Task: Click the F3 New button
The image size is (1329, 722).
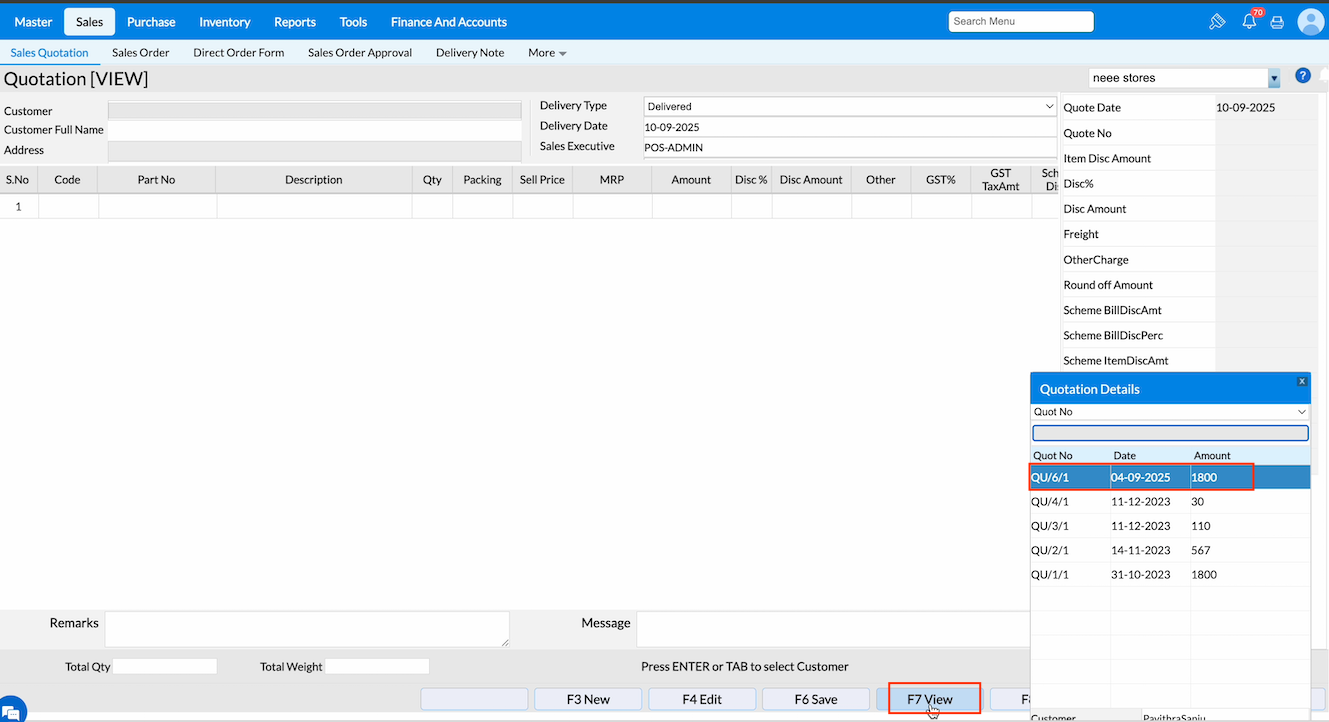Action: click(588, 699)
